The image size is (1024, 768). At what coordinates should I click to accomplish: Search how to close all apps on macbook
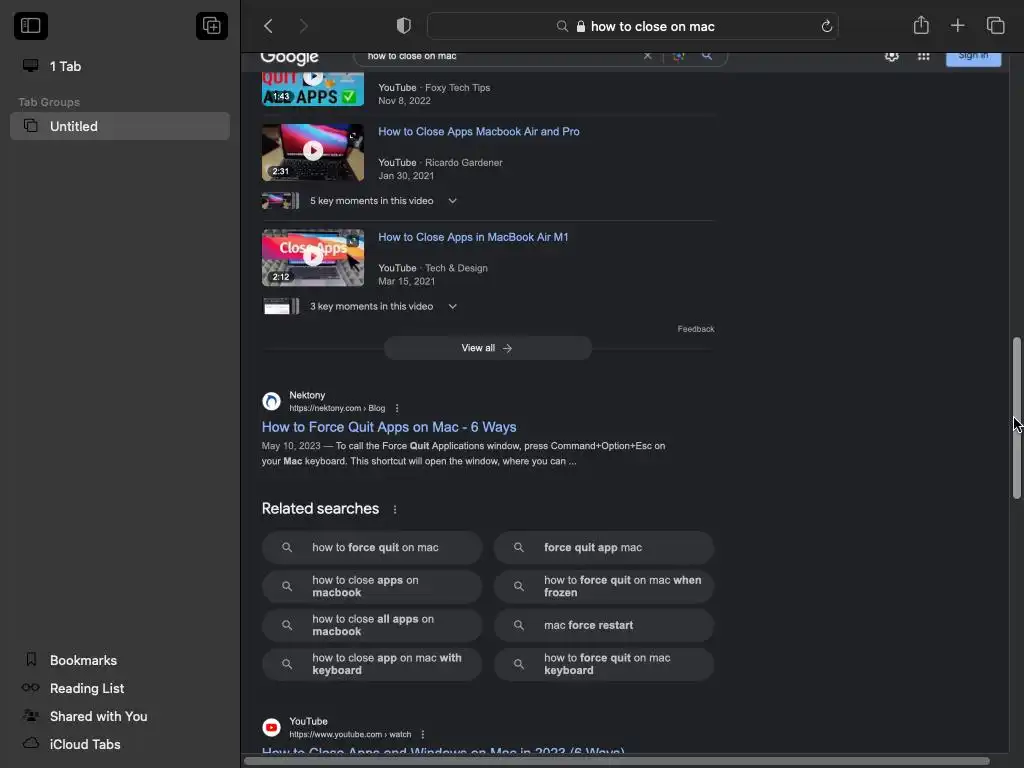[x=372, y=625]
